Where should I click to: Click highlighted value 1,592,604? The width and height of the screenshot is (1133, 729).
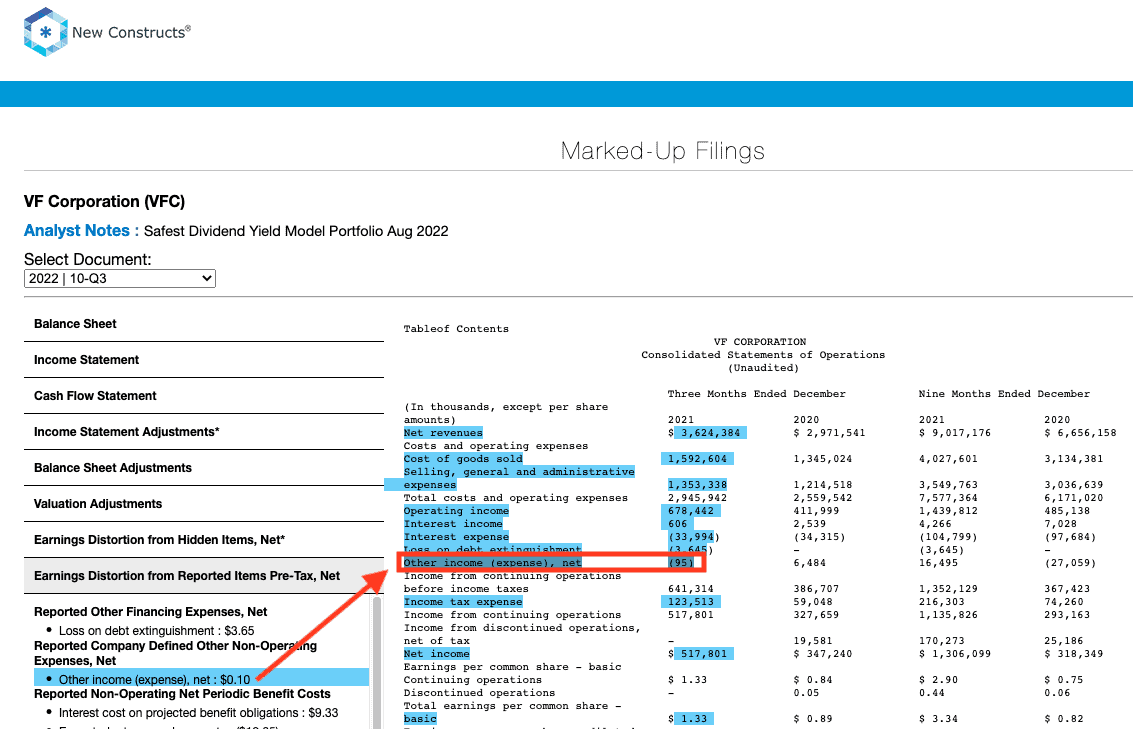pos(697,459)
